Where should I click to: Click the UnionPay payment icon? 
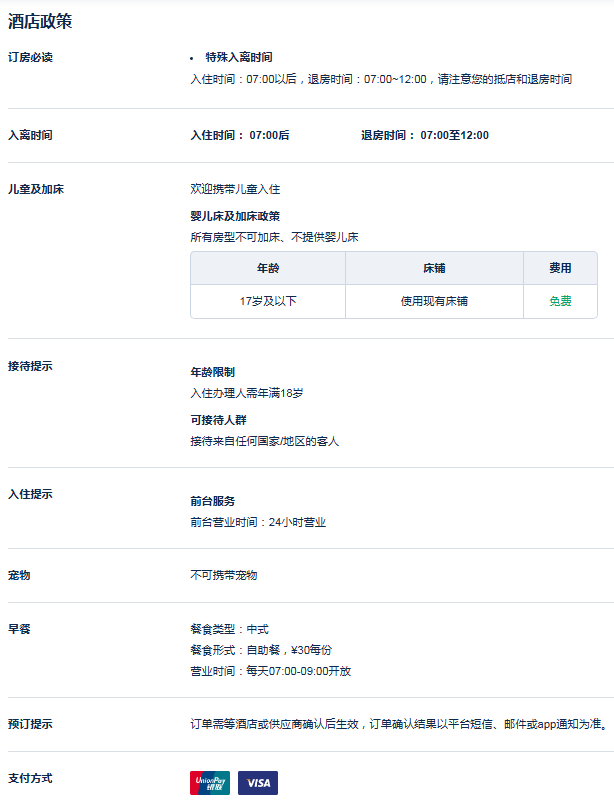[210, 782]
